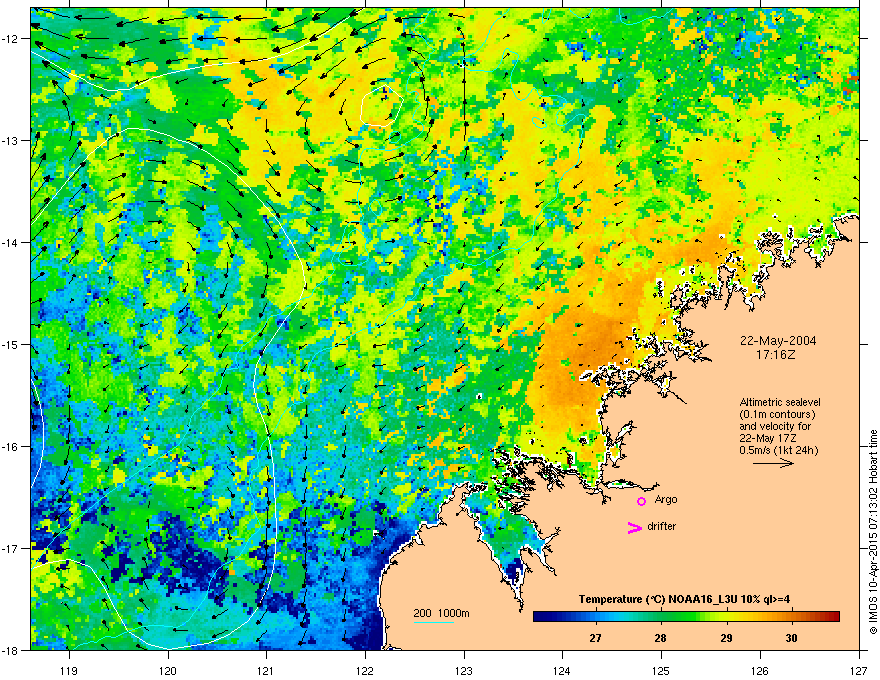Click the longitude 122 axis label

click(365, 670)
